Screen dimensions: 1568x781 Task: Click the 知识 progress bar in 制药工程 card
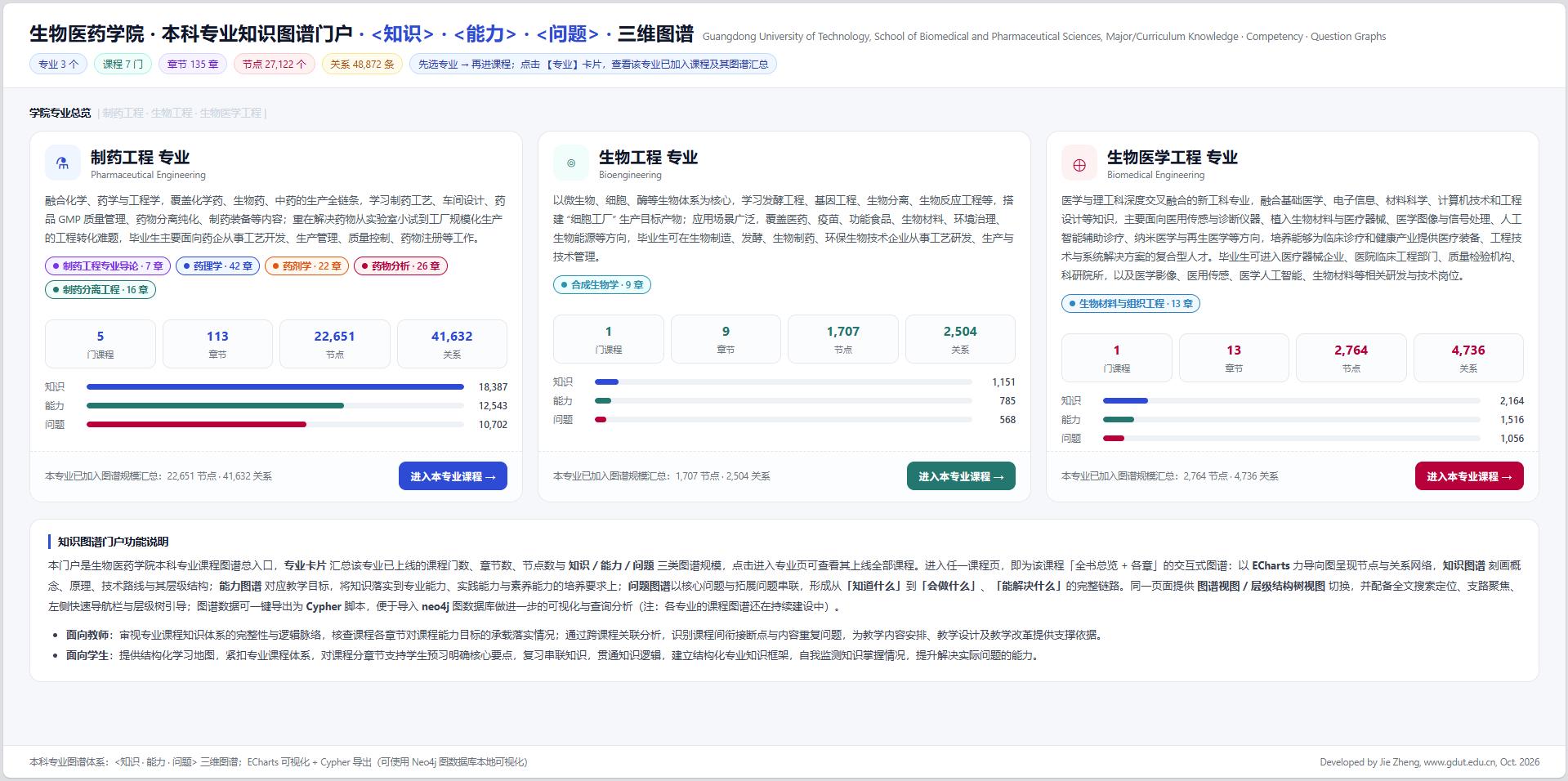275,386
